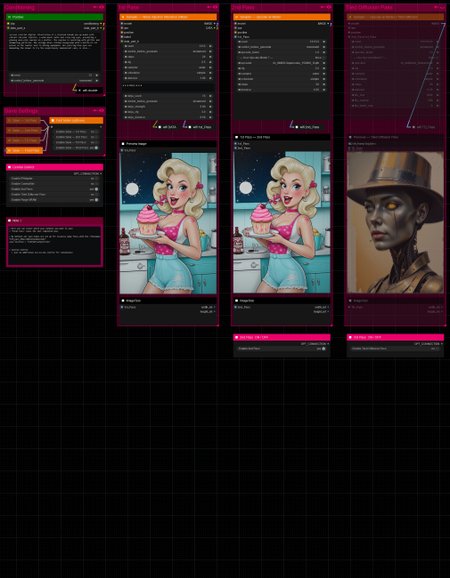
Task: Click the Save Final Pass orange node
Action: point(24,150)
